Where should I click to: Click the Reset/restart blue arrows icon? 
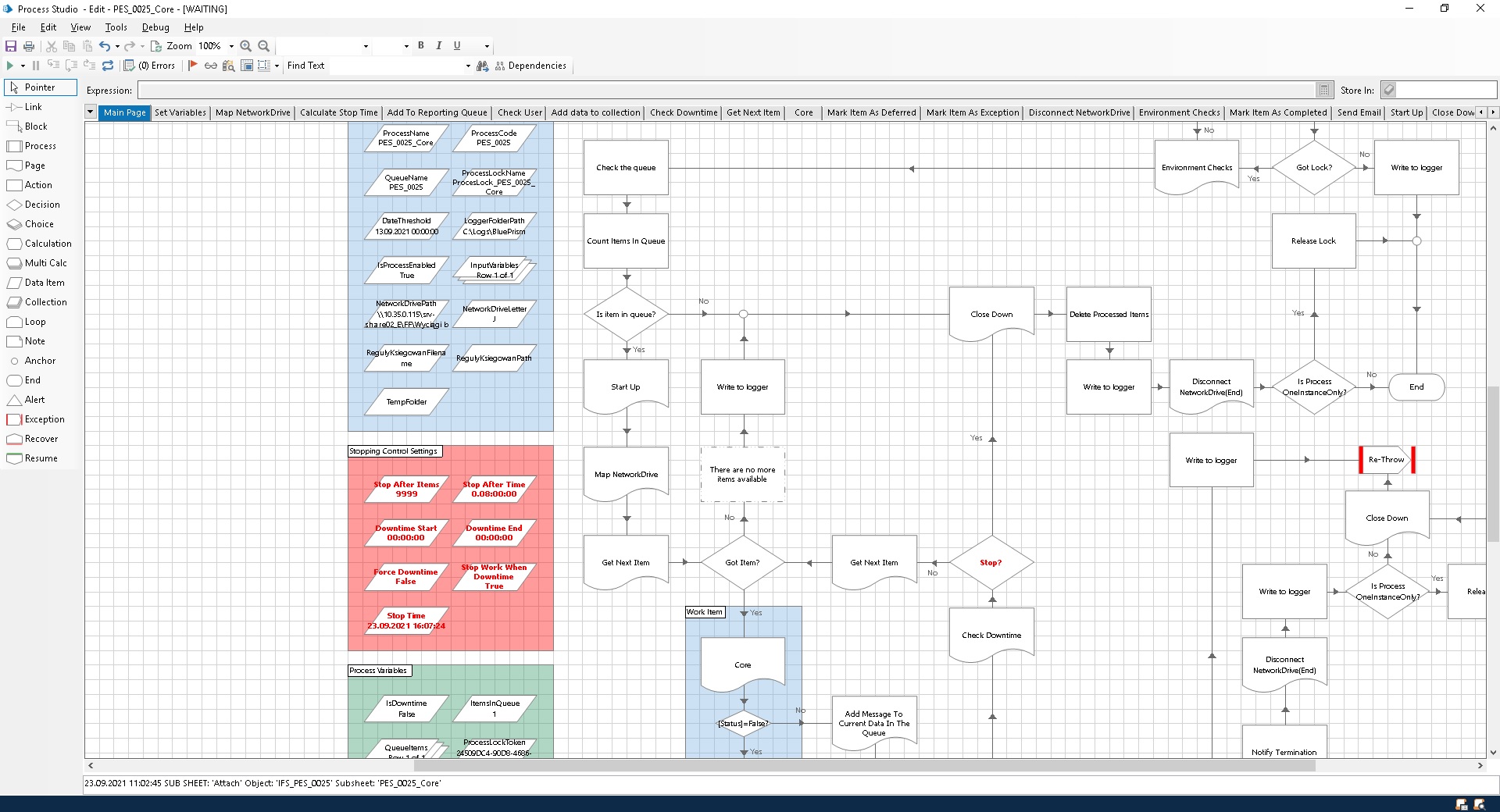pyautogui.click(x=108, y=66)
